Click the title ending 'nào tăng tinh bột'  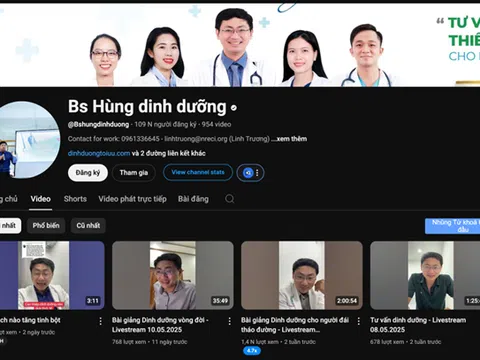point(30,320)
